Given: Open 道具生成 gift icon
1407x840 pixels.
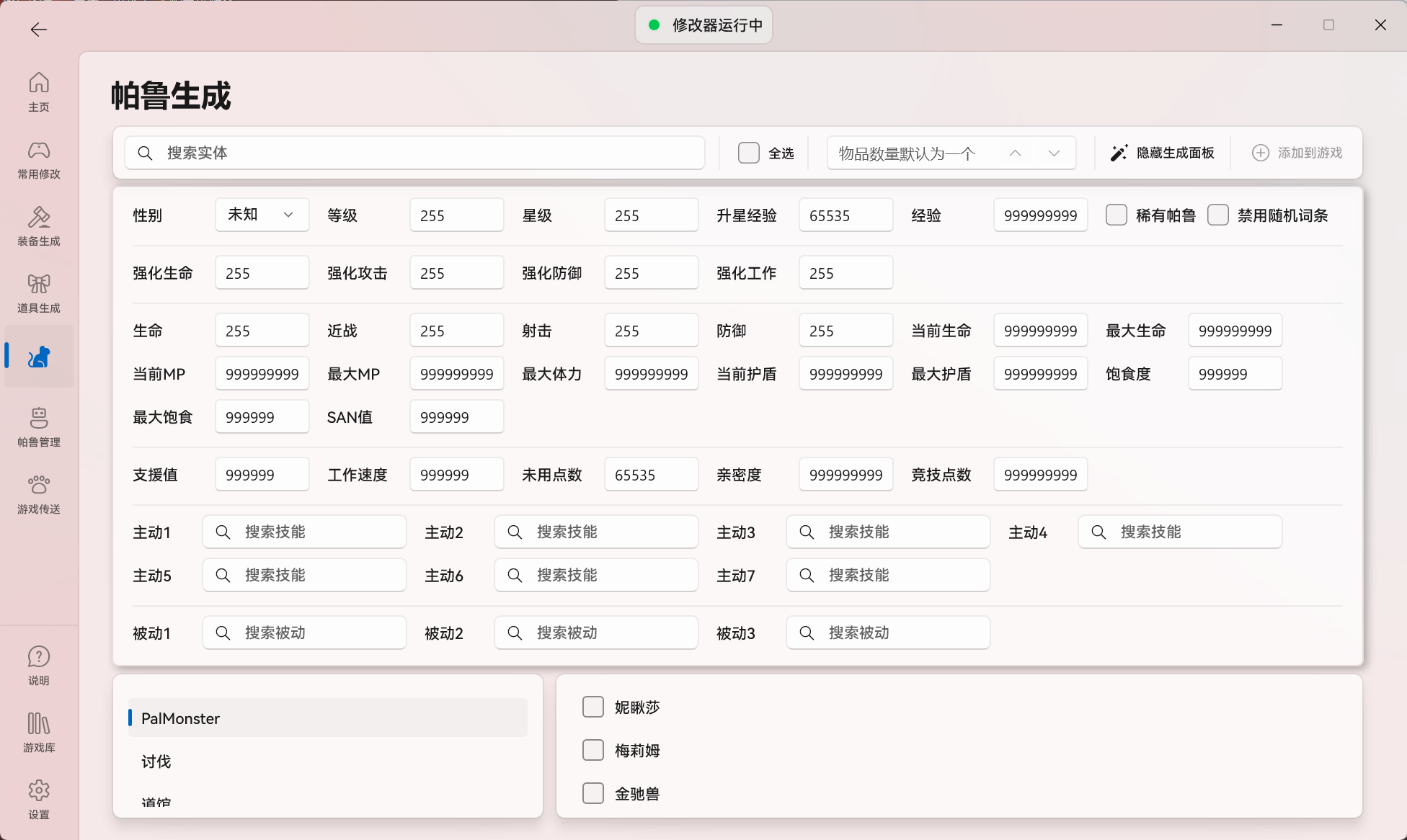Looking at the screenshot, I should 39,293.
